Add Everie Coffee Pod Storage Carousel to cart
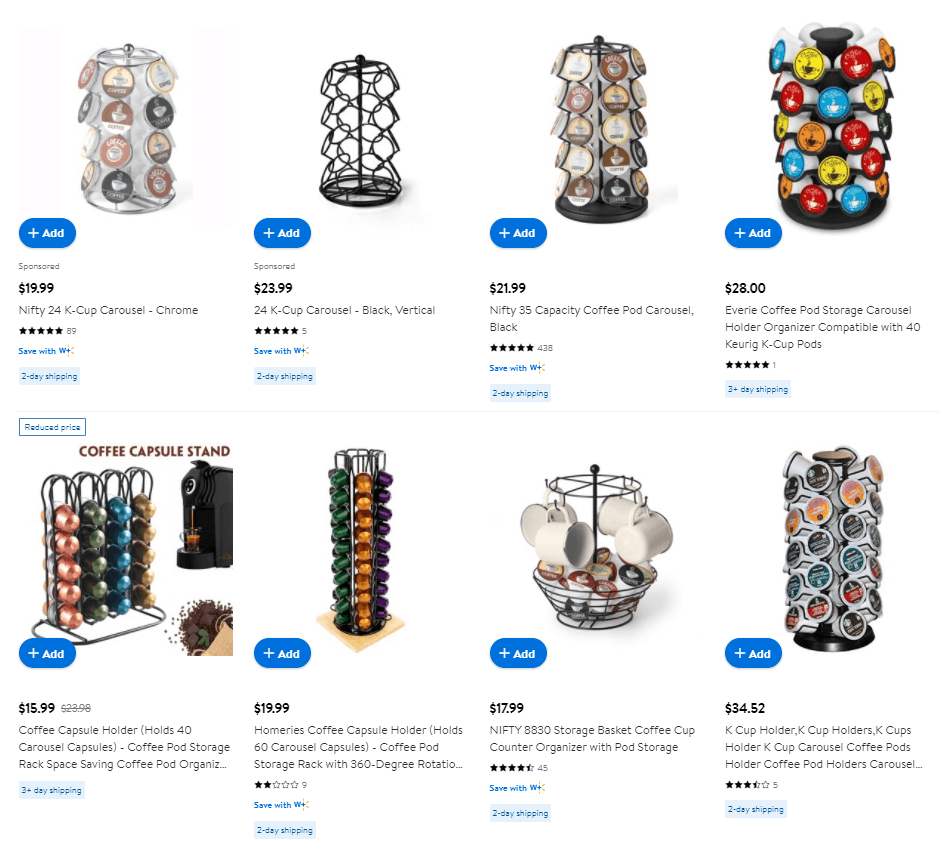Screen dimensions: 939x843 [x=753, y=233]
